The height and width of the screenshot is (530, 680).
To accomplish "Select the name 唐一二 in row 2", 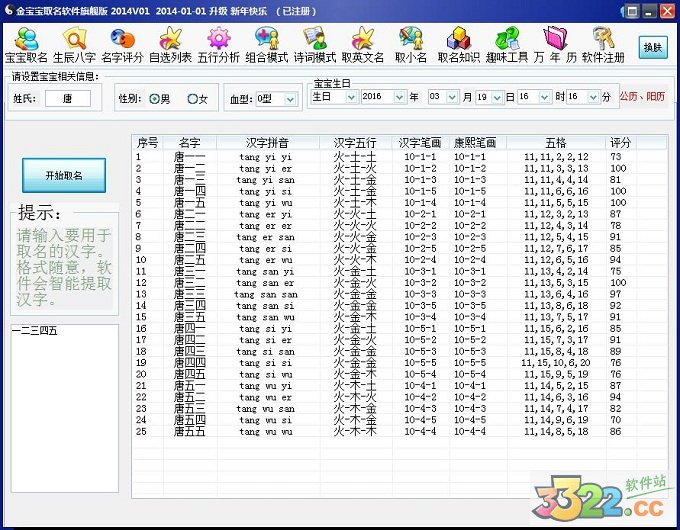I will [190, 168].
